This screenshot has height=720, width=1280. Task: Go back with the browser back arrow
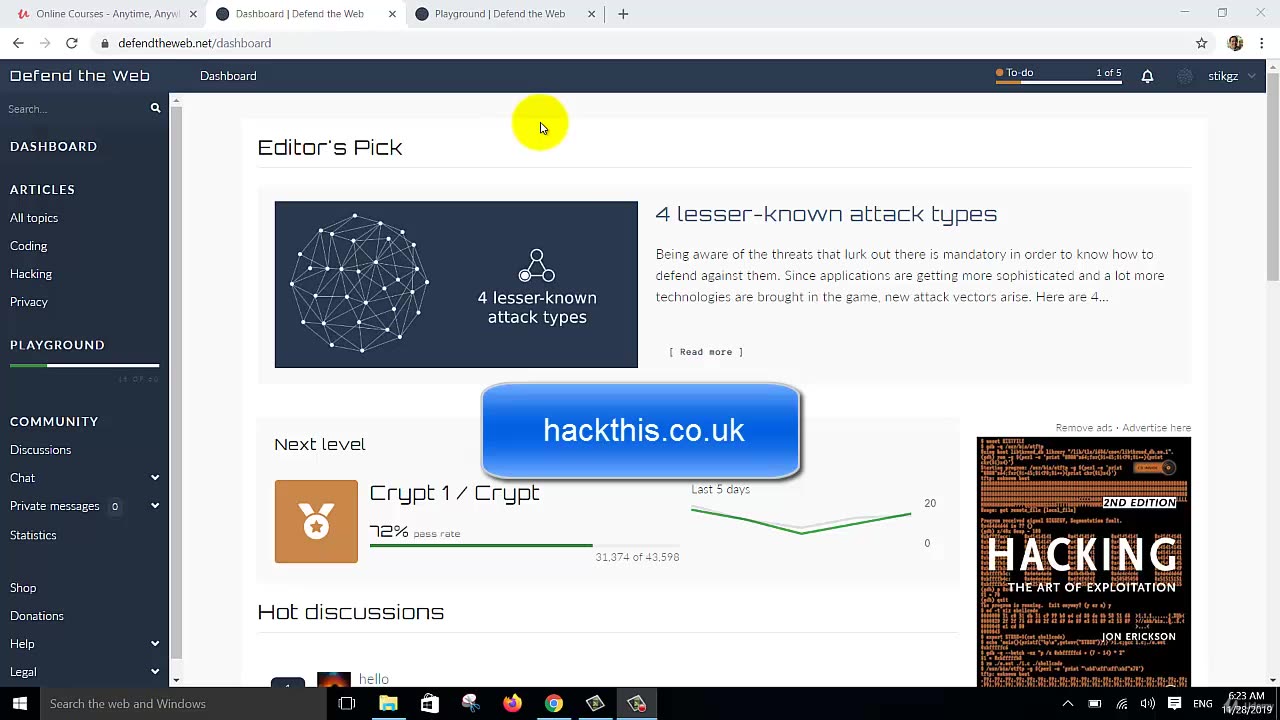coord(18,43)
